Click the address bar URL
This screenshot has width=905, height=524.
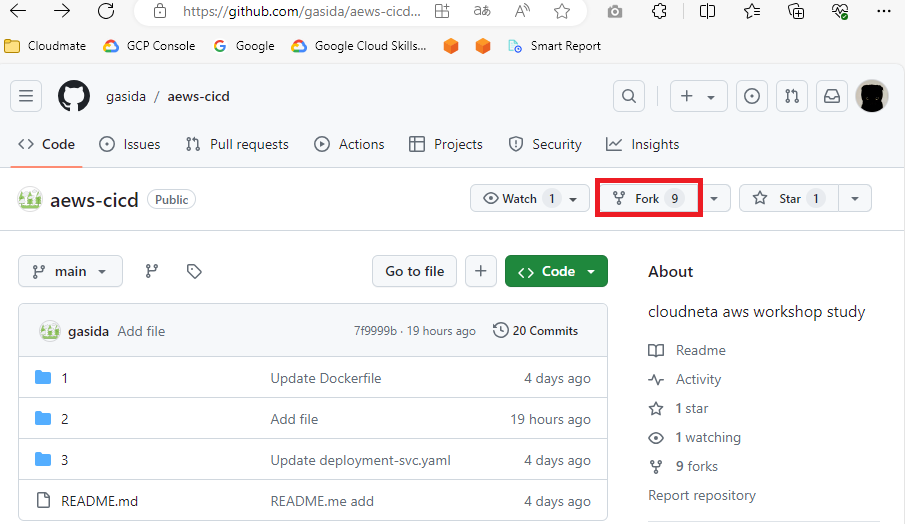point(301,11)
